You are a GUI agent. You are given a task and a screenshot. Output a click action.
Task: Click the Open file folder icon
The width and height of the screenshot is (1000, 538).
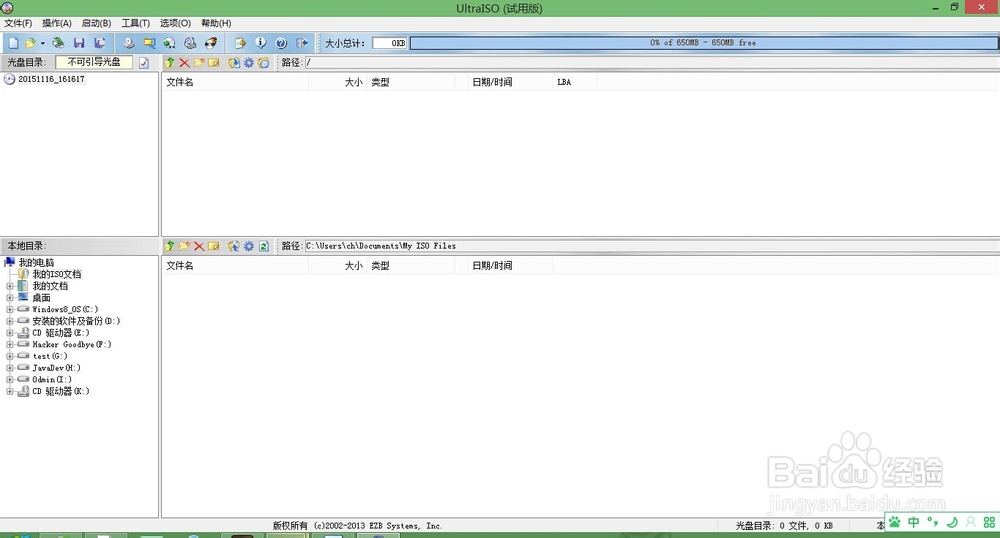[x=30, y=43]
